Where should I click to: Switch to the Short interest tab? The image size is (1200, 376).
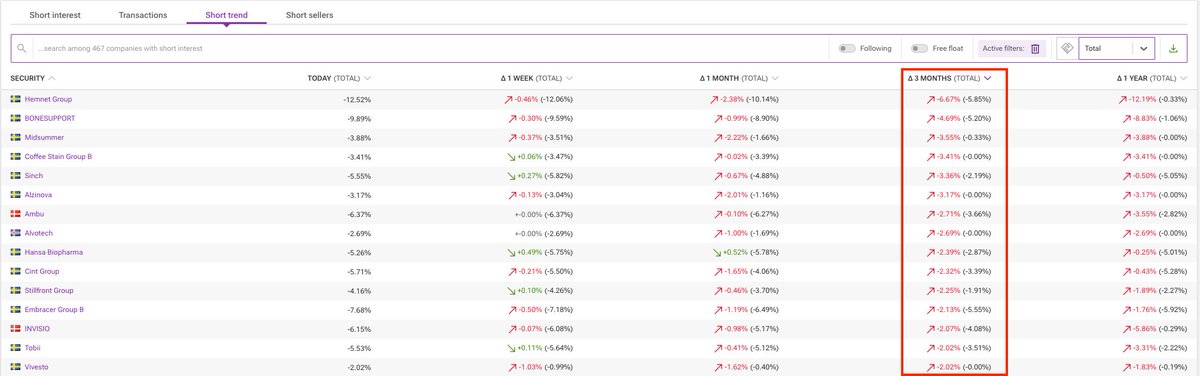55,16
